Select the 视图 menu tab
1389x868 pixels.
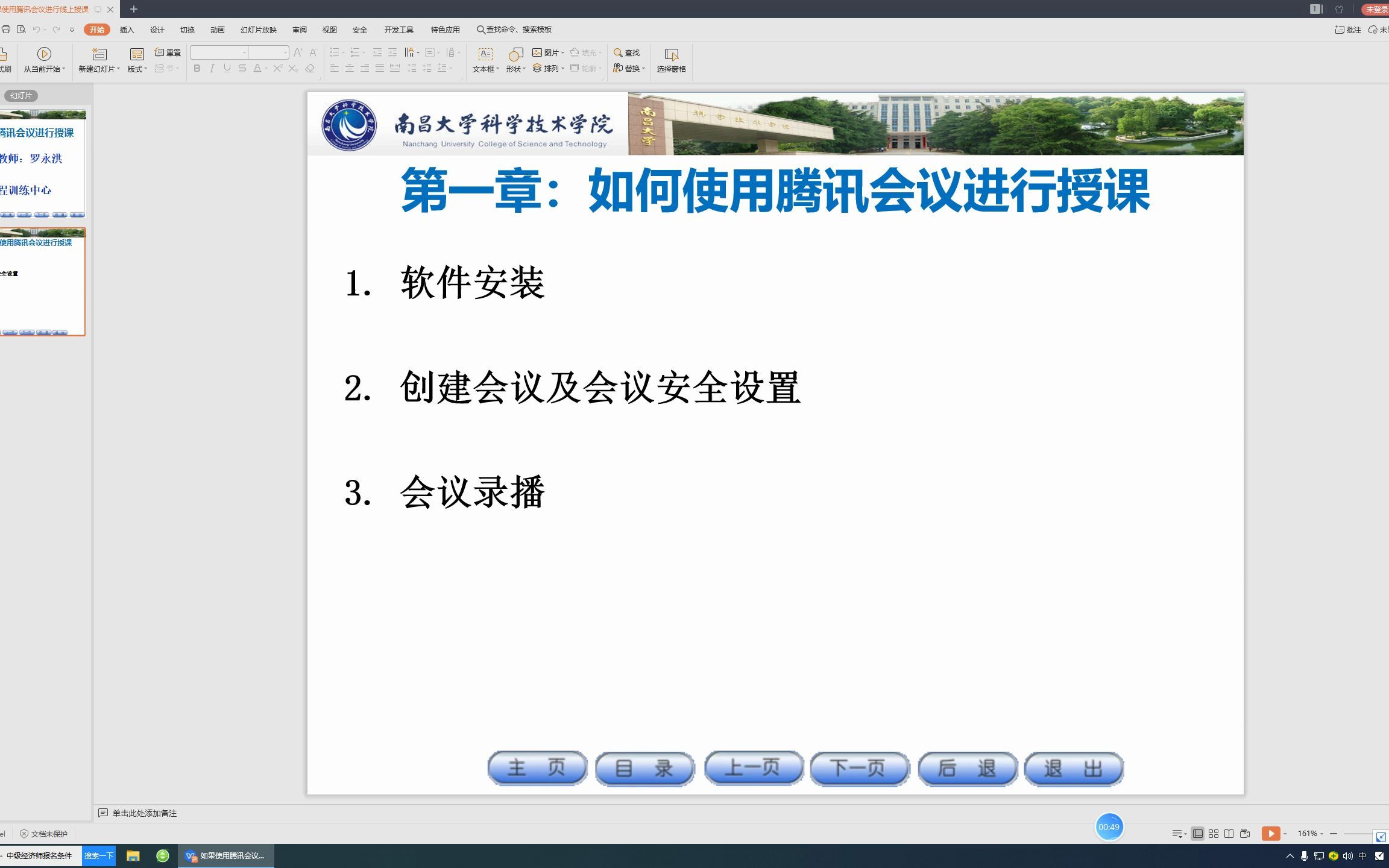pyautogui.click(x=329, y=29)
